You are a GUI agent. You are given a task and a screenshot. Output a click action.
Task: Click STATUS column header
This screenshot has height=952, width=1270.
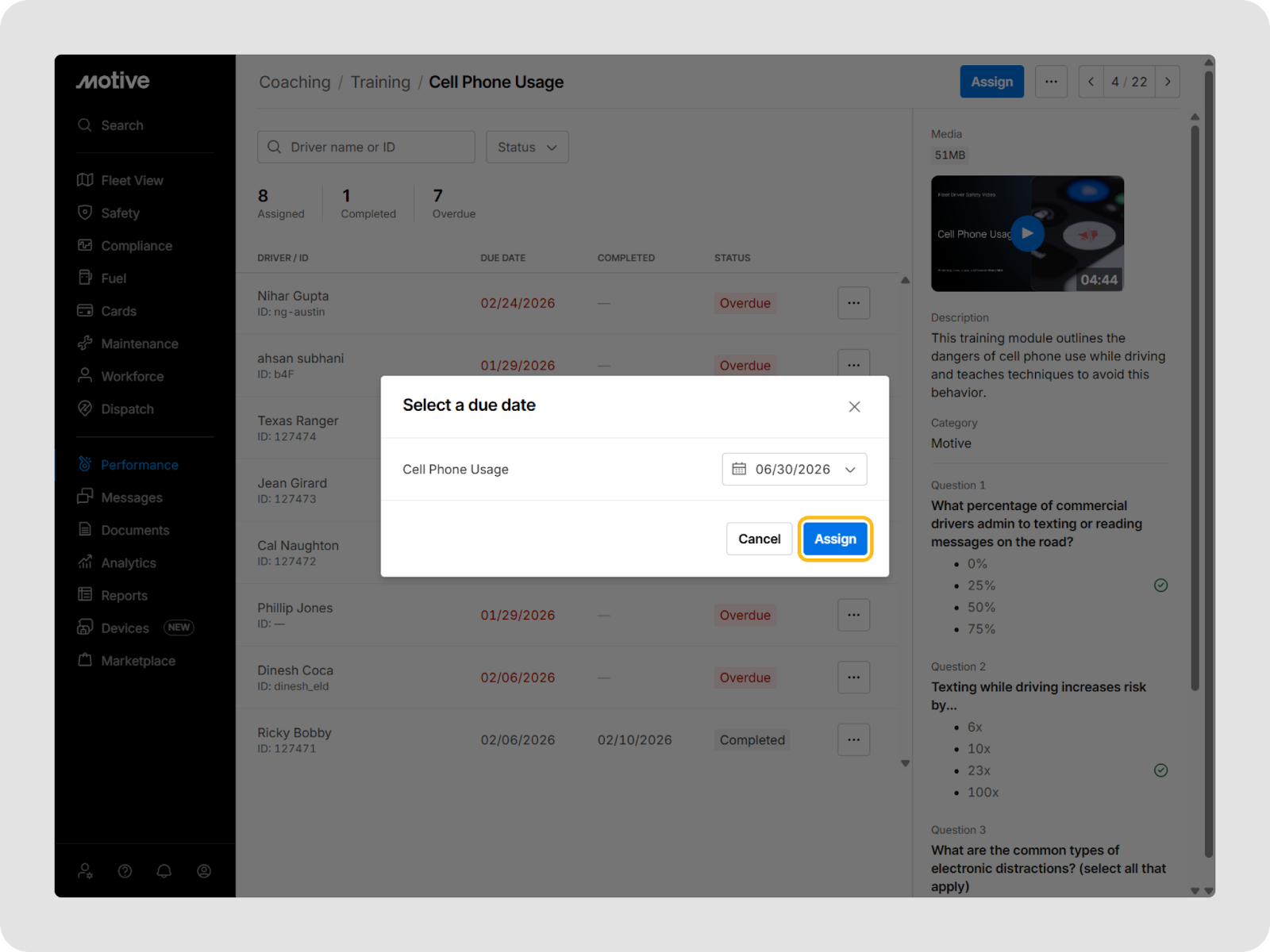pos(732,258)
